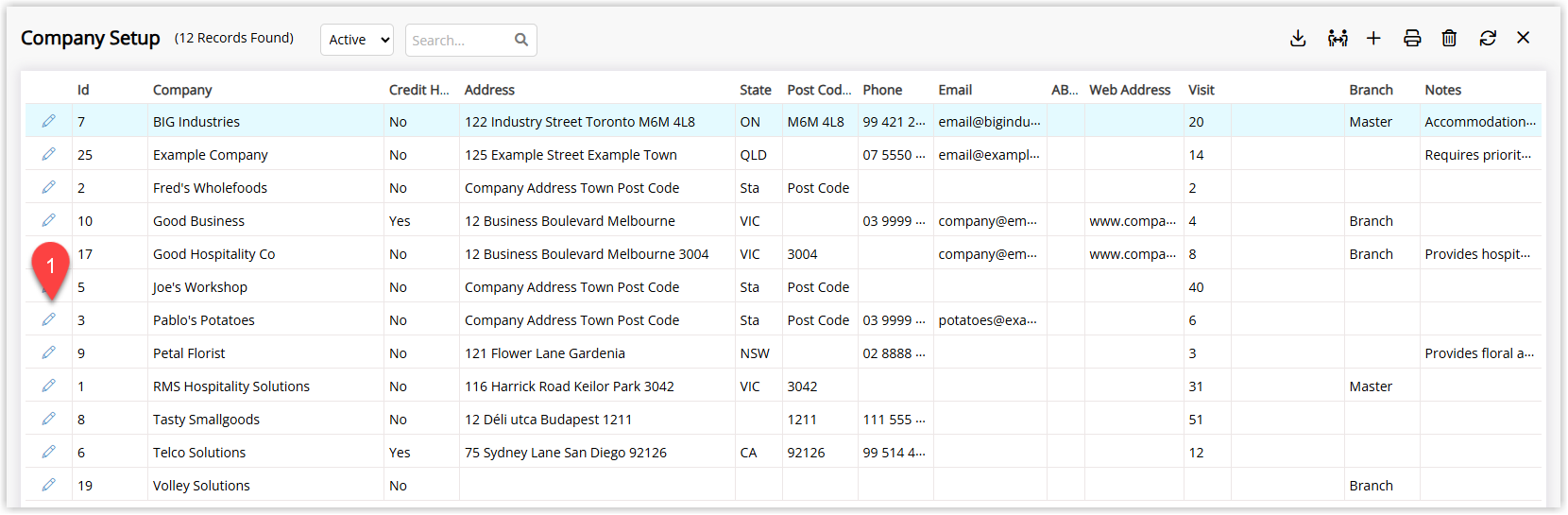Viewport: 1568px width, 515px height.
Task: Click address 121 Flower Lane Gardenia
Action: (x=545, y=353)
